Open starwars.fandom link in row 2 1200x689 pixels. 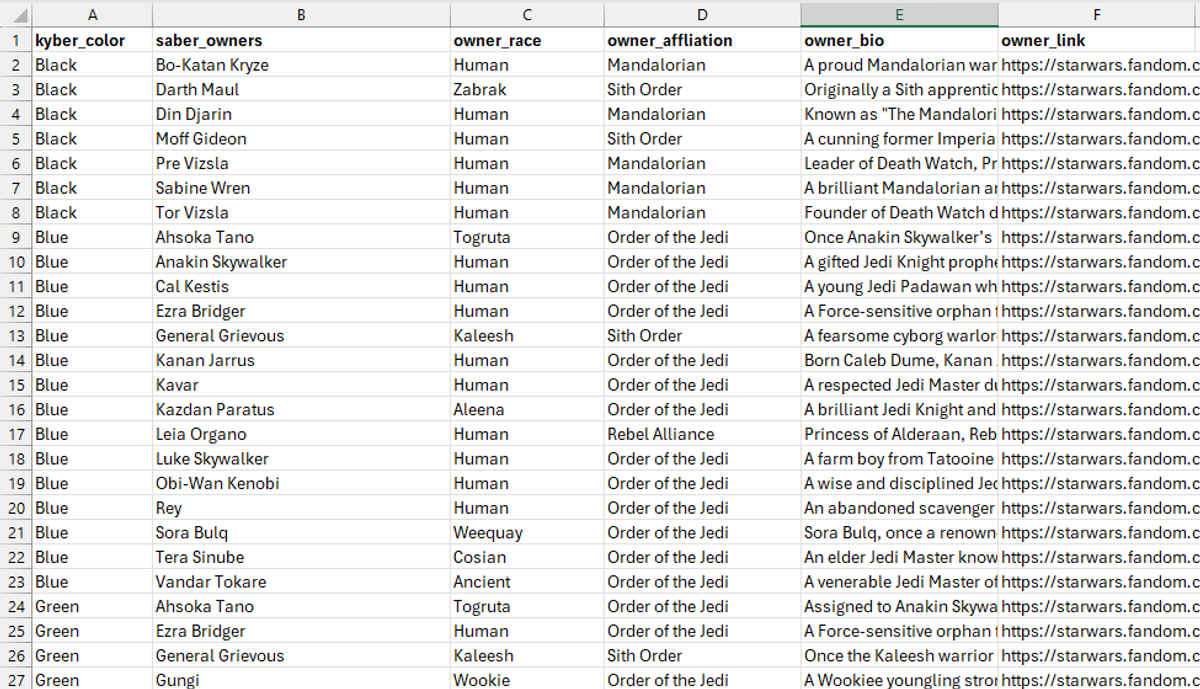(1099, 65)
